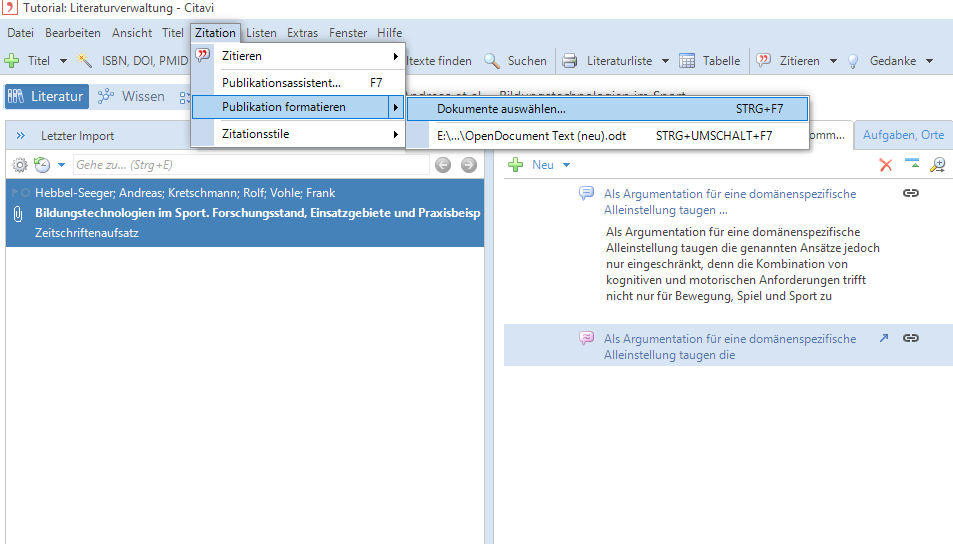Open the Extras menu
This screenshot has height=544, width=953.
click(303, 33)
